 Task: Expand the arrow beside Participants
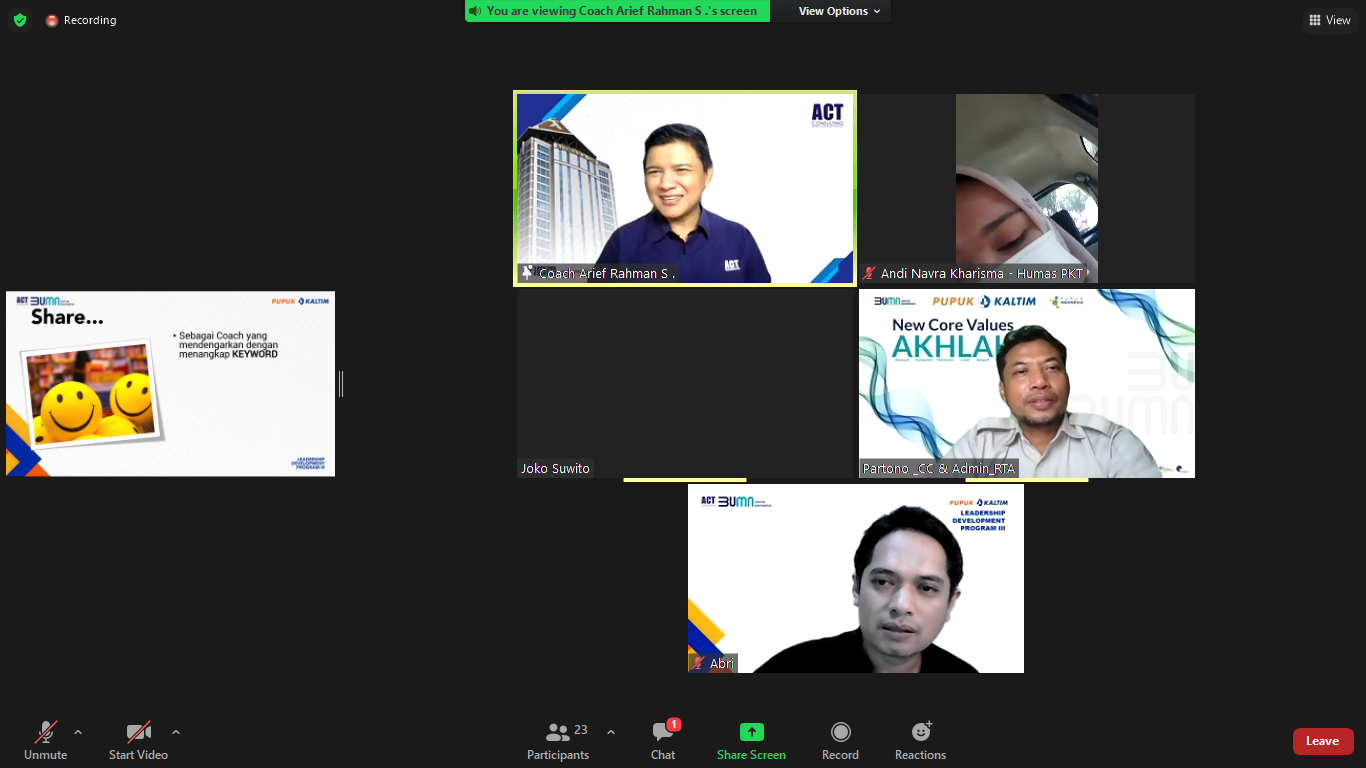[x=611, y=731]
